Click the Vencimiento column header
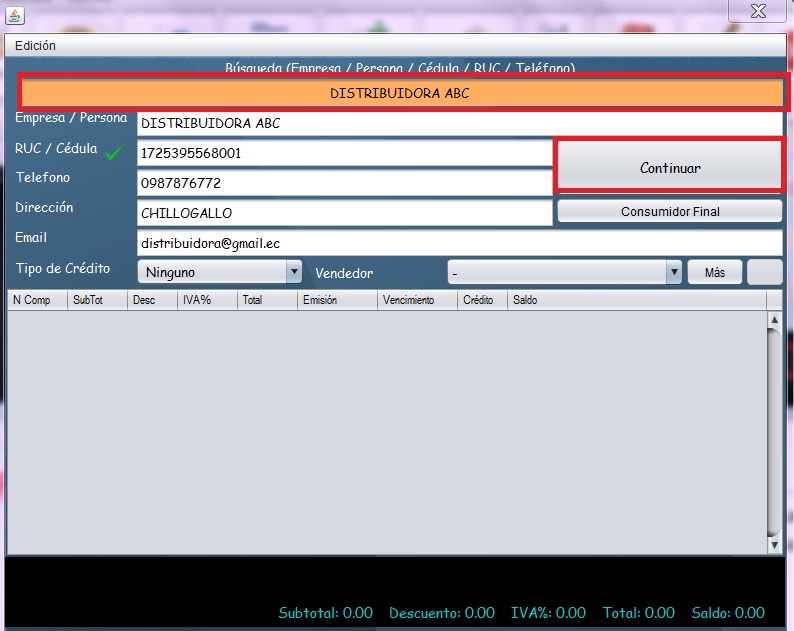This screenshot has width=794, height=631. (416, 300)
